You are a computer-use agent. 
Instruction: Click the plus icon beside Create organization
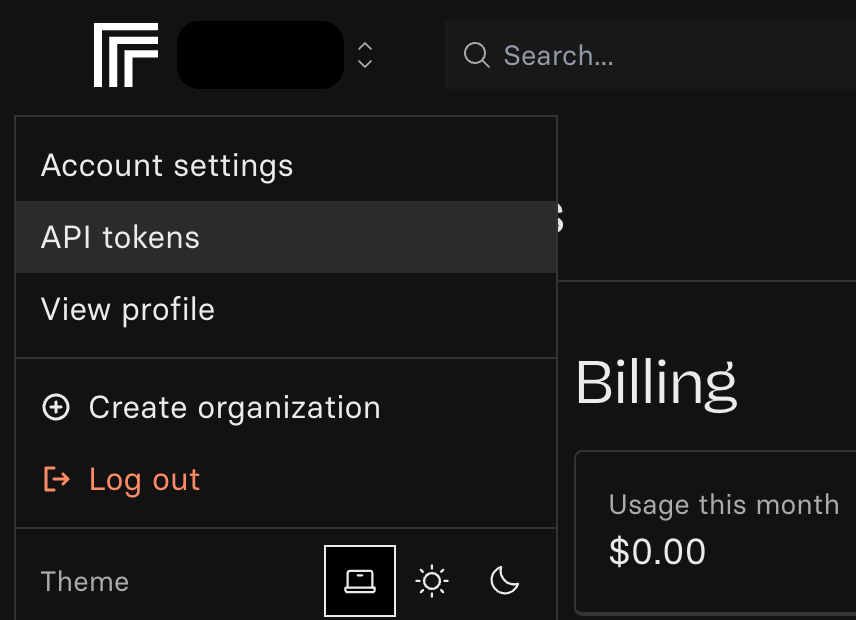tap(56, 407)
